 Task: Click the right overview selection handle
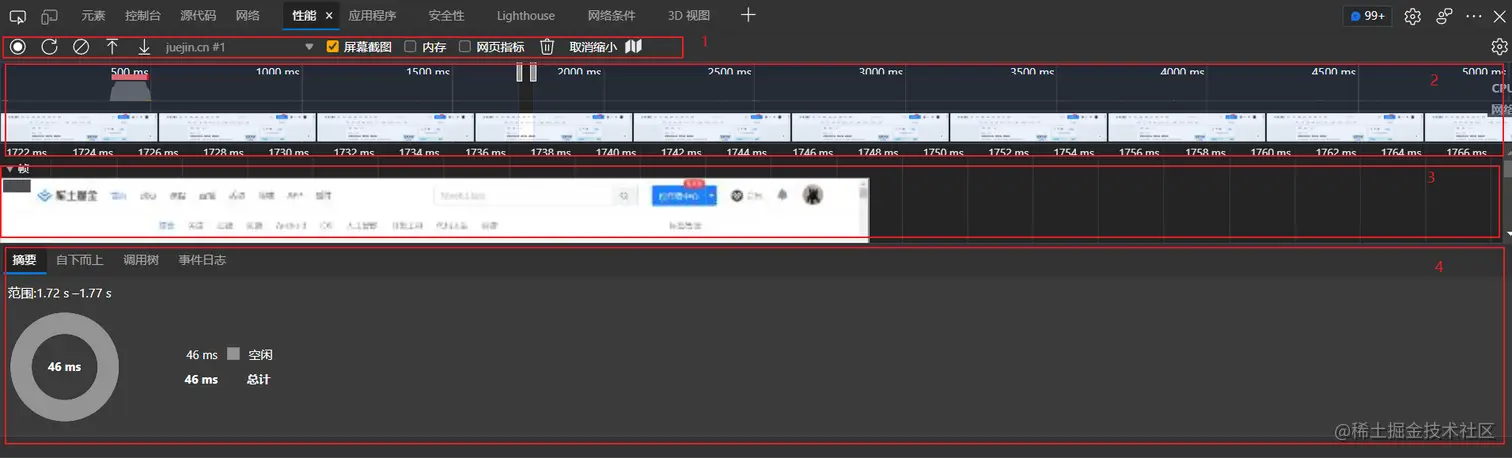(533, 72)
